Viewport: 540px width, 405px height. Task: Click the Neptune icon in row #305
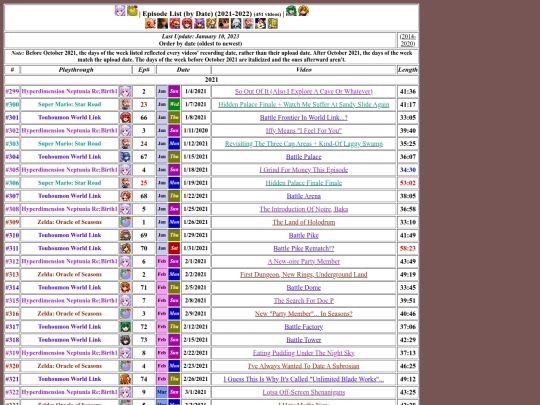pyautogui.click(x=125, y=170)
